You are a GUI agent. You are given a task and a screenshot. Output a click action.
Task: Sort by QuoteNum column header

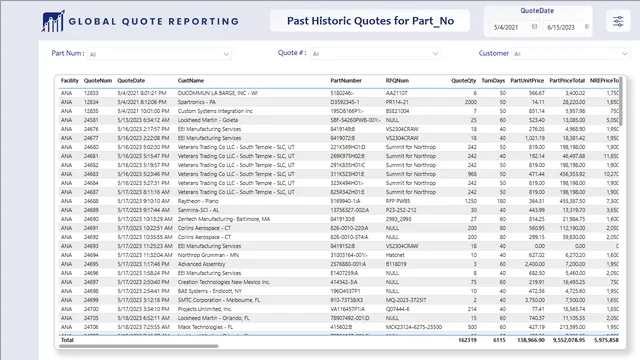tap(98, 81)
